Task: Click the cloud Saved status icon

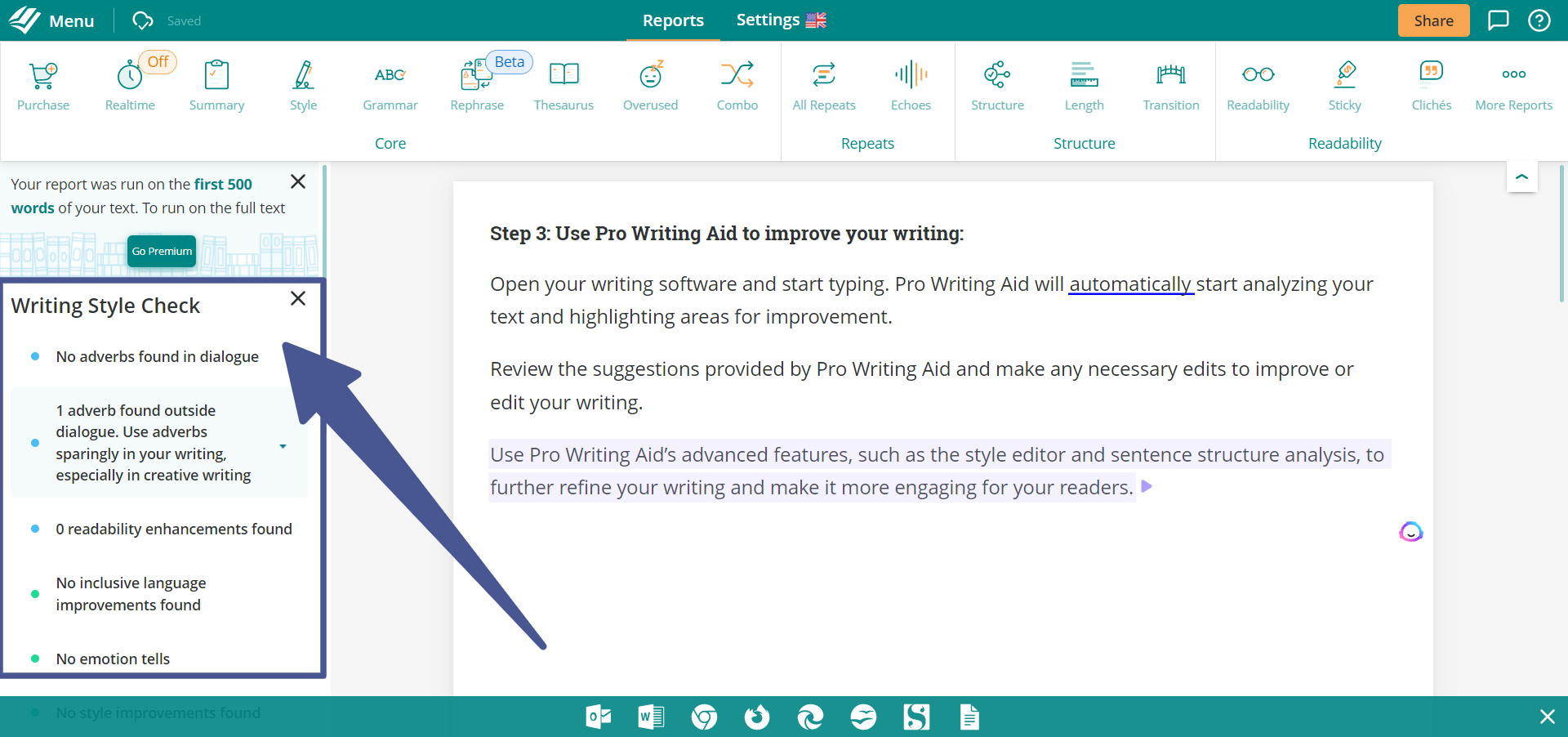Action: tap(143, 20)
